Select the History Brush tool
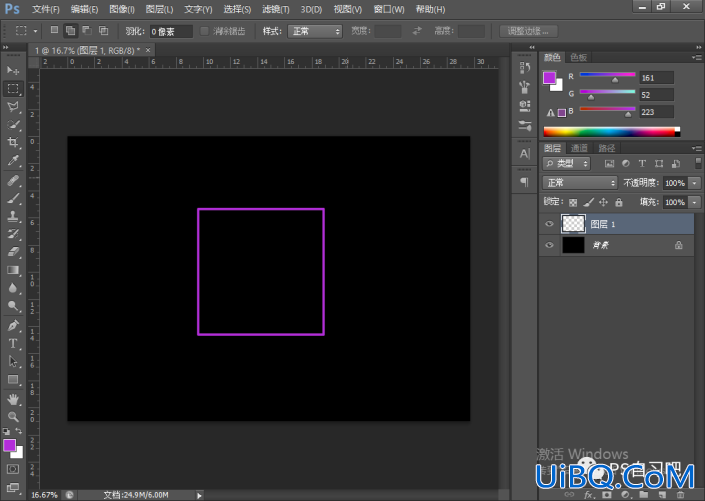Viewport: 705px width, 501px height. click(13, 234)
